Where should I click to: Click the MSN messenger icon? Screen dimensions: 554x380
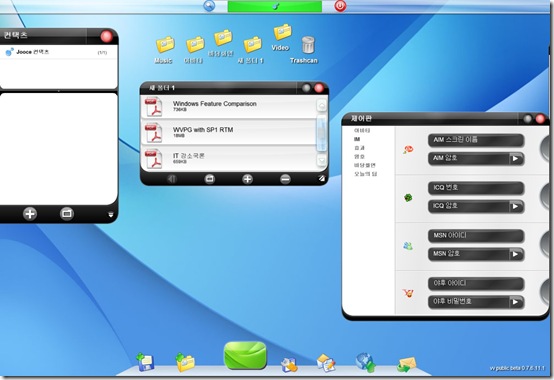[x=408, y=245]
